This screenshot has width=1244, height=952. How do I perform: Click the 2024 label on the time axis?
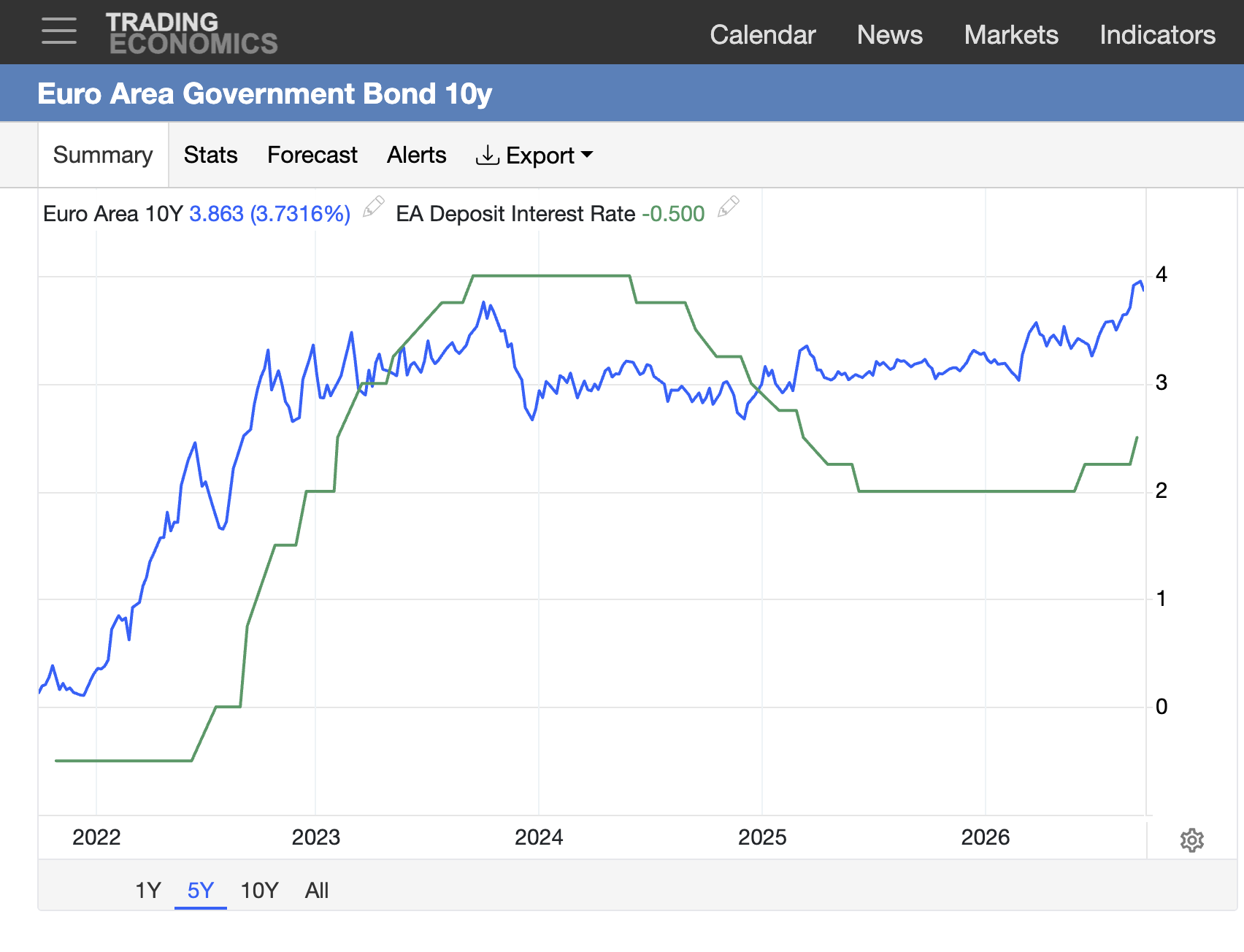coord(539,837)
